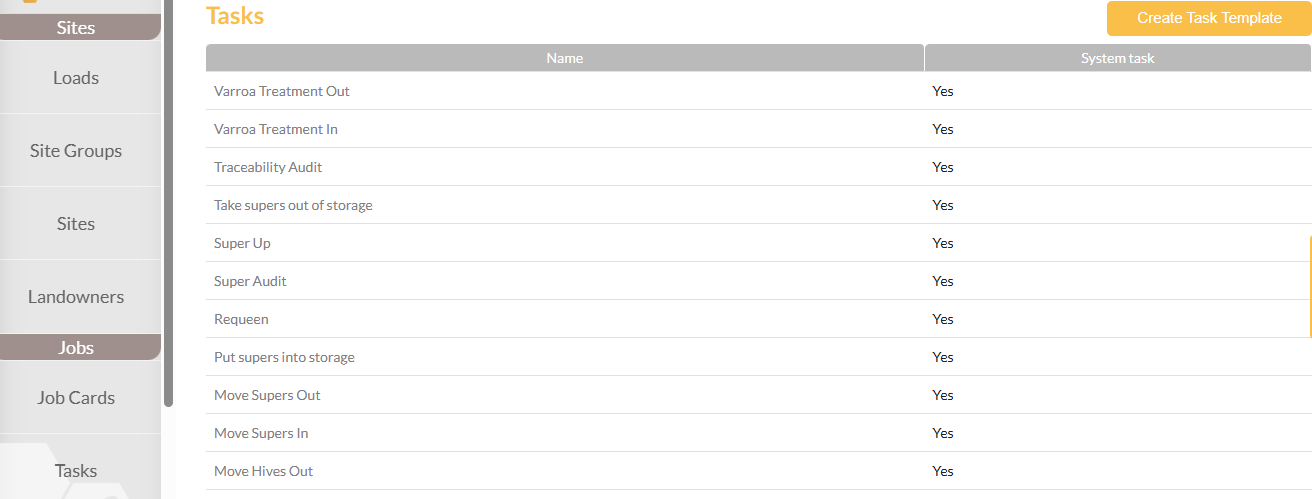Go to Site Groups in sidebar
This screenshot has height=499, width=1312.
click(76, 151)
